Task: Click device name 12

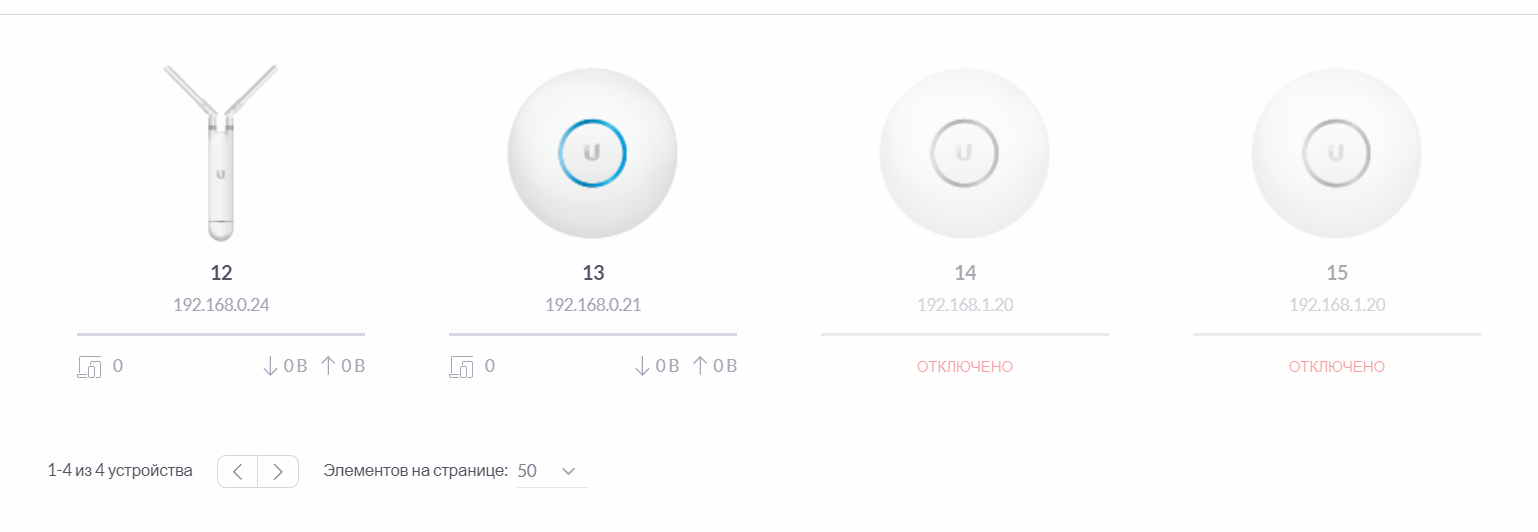Action: (x=221, y=273)
